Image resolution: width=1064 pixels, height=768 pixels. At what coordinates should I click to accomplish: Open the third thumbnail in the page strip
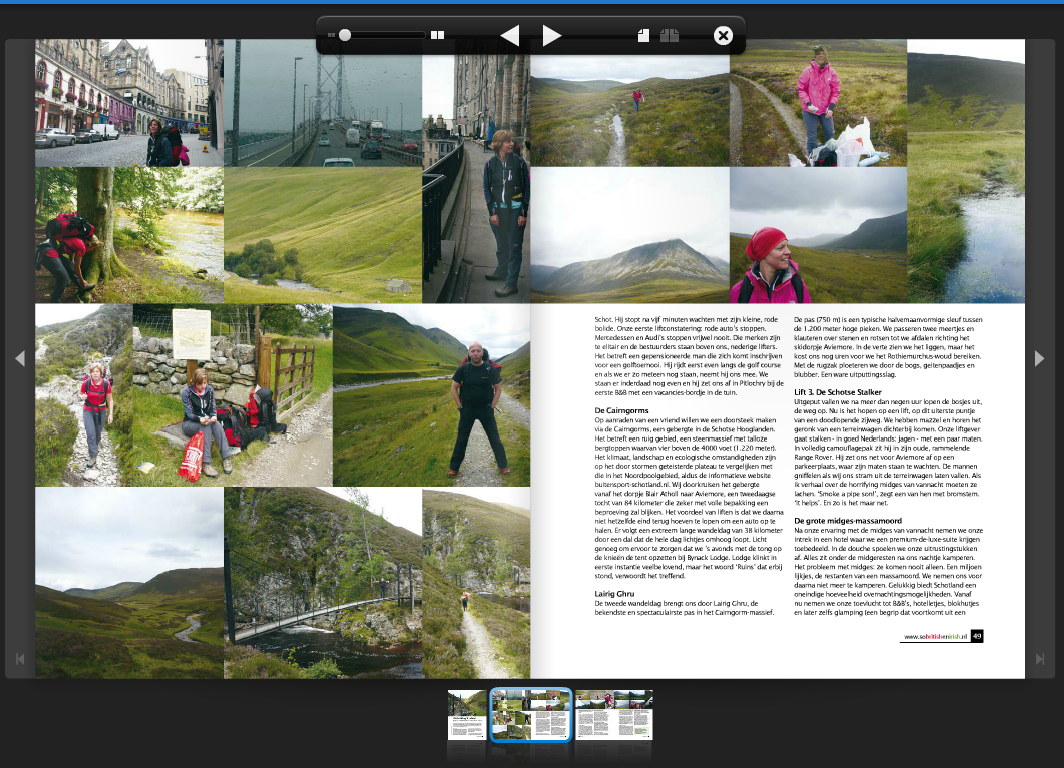click(x=613, y=714)
